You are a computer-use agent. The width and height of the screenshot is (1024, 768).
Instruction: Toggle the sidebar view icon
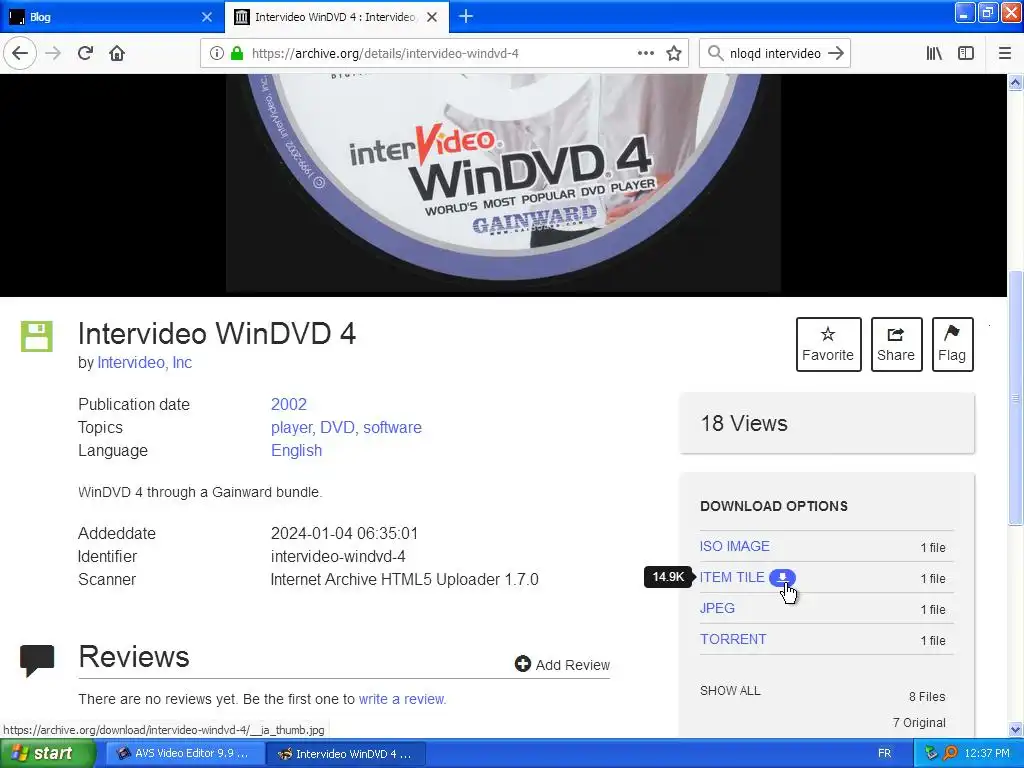coord(966,54)
